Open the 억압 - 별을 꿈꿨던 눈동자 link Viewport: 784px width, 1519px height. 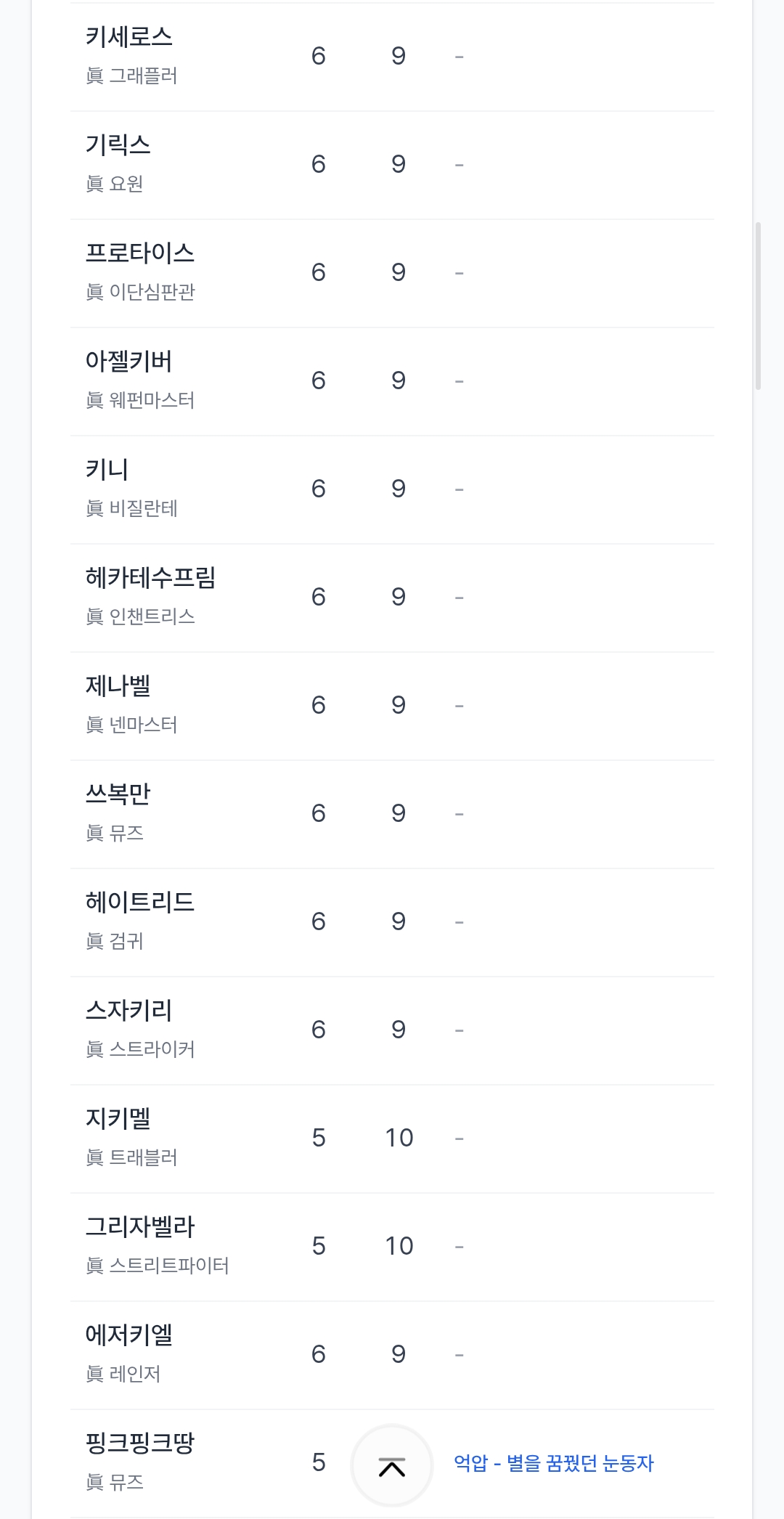(553, 1462)
